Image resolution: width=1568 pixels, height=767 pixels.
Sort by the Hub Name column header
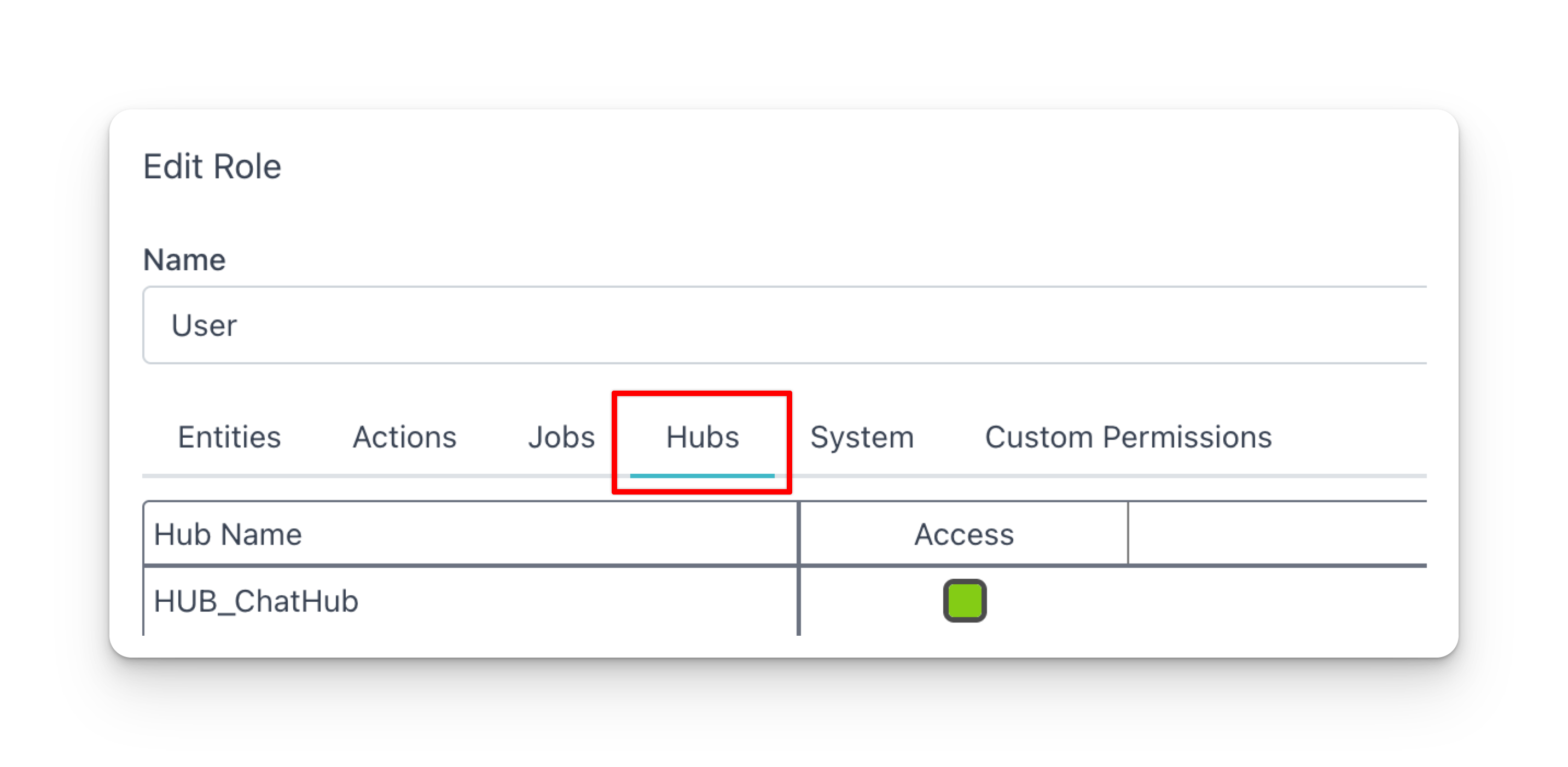(x=228, y=534)
